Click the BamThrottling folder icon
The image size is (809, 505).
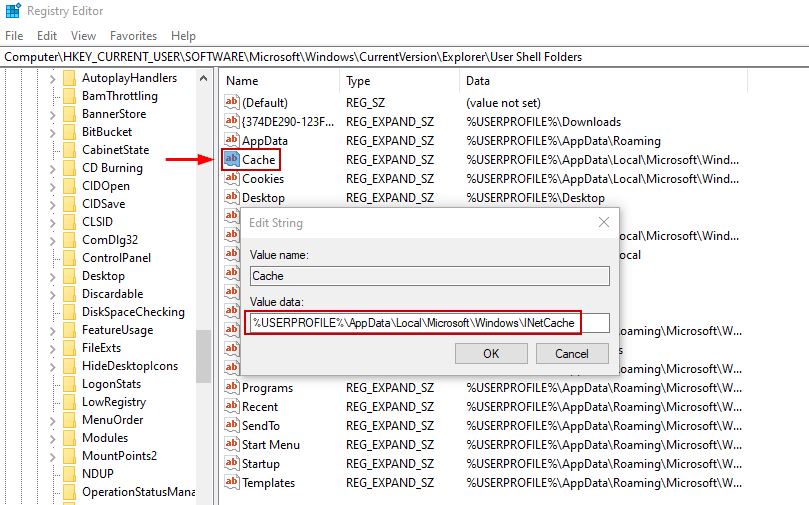(69, 96)
